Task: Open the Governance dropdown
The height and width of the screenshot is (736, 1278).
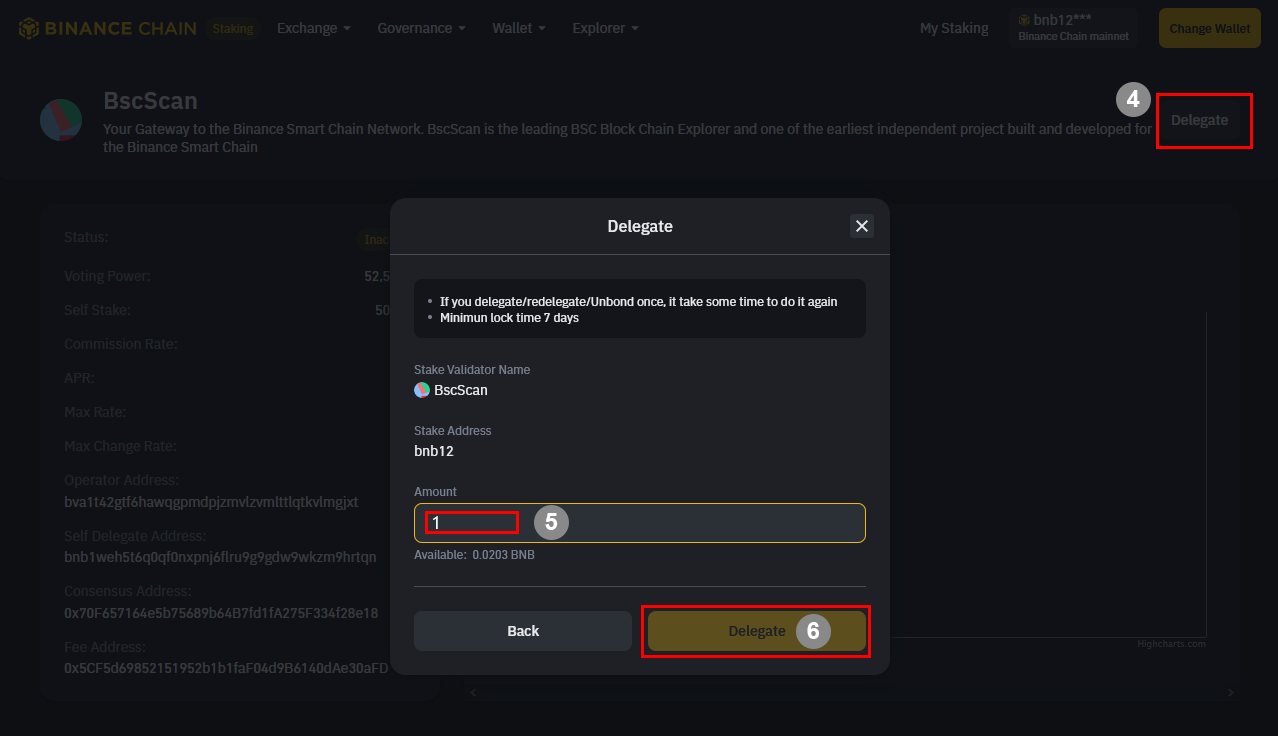Action: (421, 28)
